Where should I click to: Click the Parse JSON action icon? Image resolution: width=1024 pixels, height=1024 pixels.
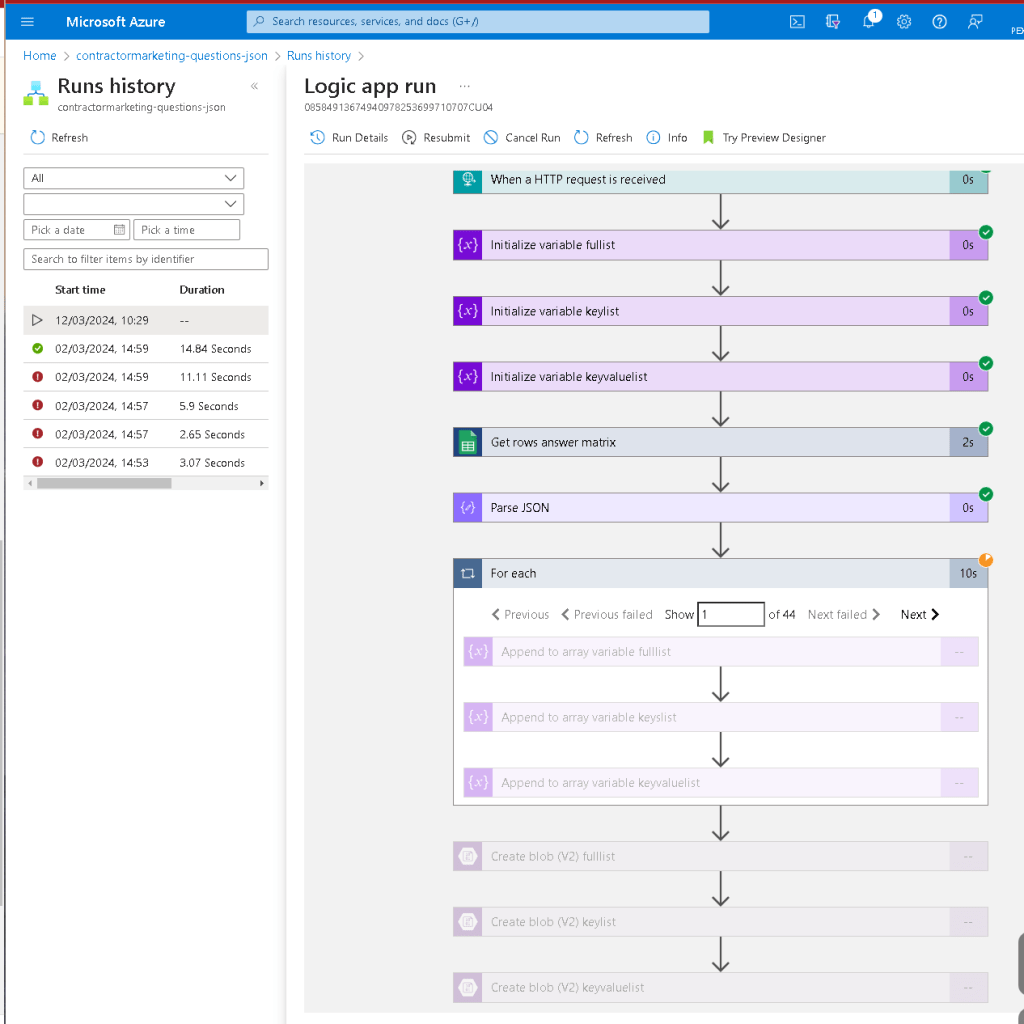tap(468, 508)
